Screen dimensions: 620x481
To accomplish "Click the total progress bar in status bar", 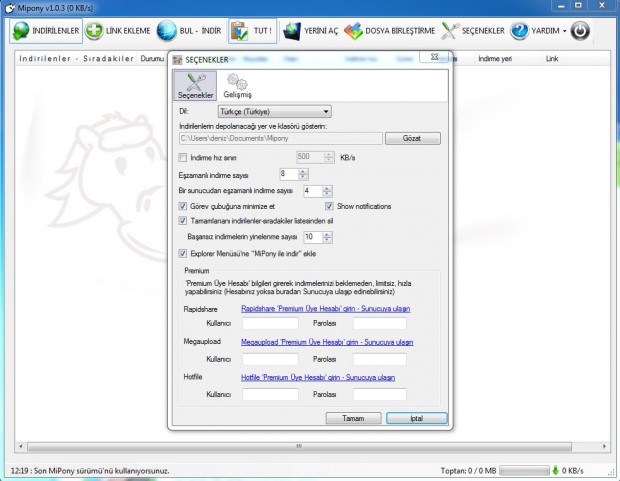I will click(524, 471).
